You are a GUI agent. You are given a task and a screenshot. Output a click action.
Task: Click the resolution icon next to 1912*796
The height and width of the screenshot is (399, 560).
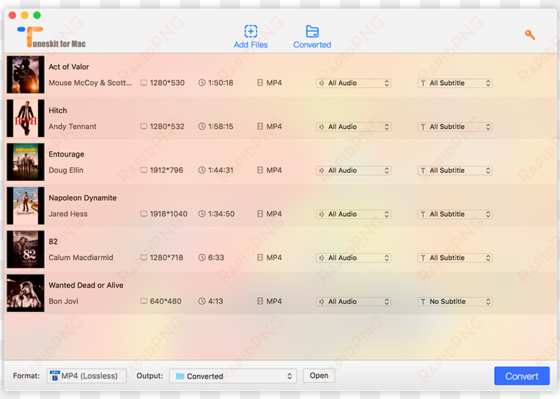point(144,170)
